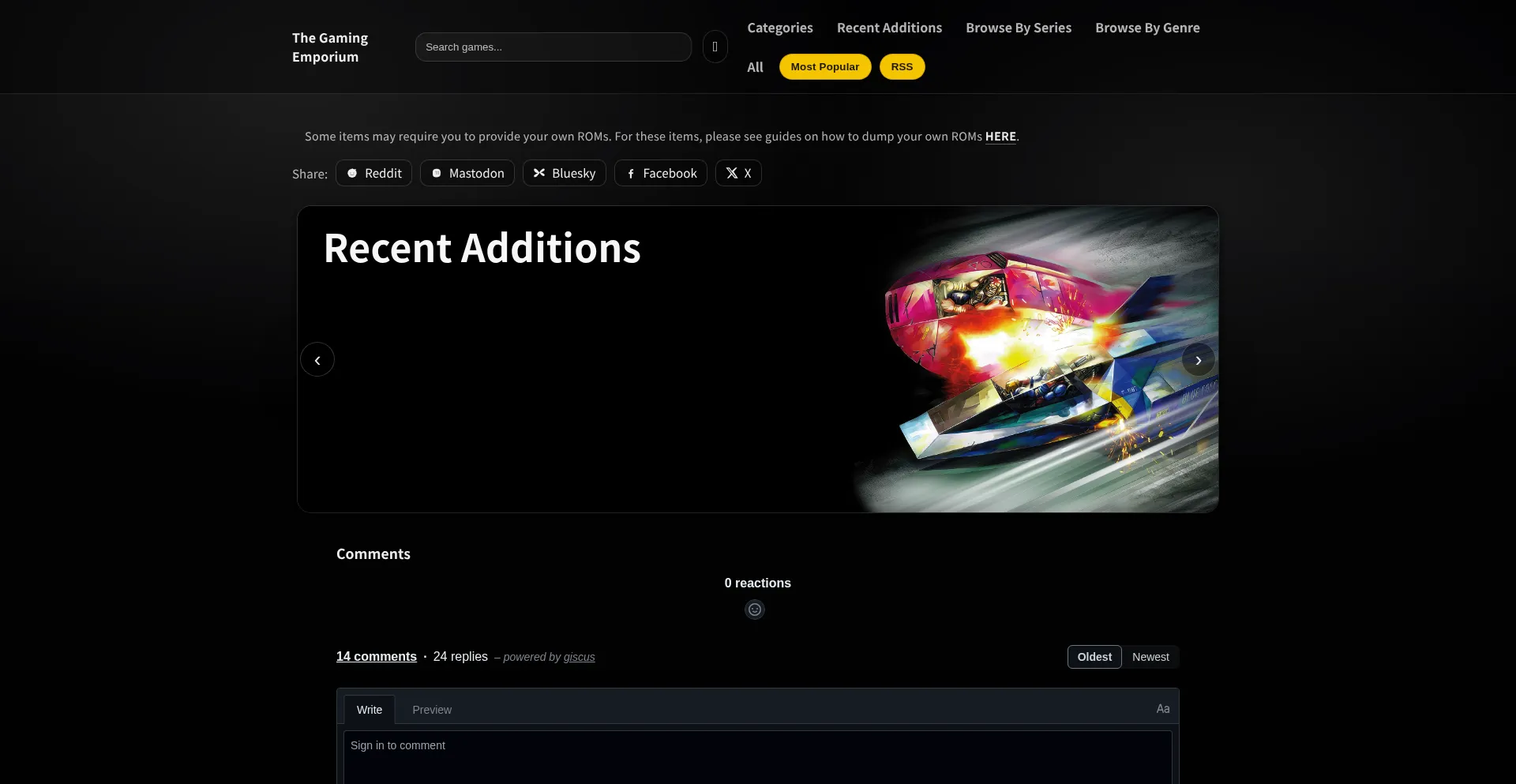Follow the HERE ROM dumping guide link

click(x=1000, y=137)
